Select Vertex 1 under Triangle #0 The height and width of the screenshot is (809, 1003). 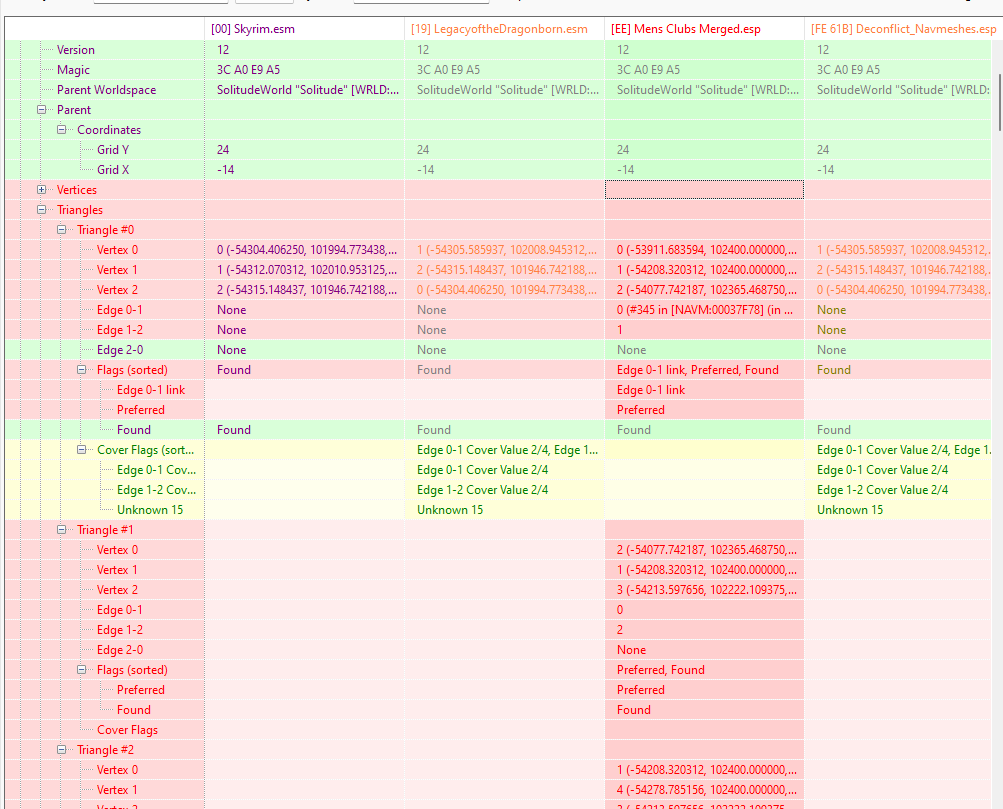pos(117,270)
